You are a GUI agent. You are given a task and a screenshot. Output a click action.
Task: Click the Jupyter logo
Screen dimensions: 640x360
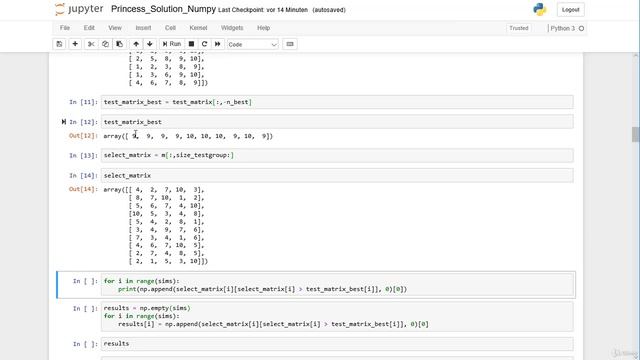click(x=79, y=9)
